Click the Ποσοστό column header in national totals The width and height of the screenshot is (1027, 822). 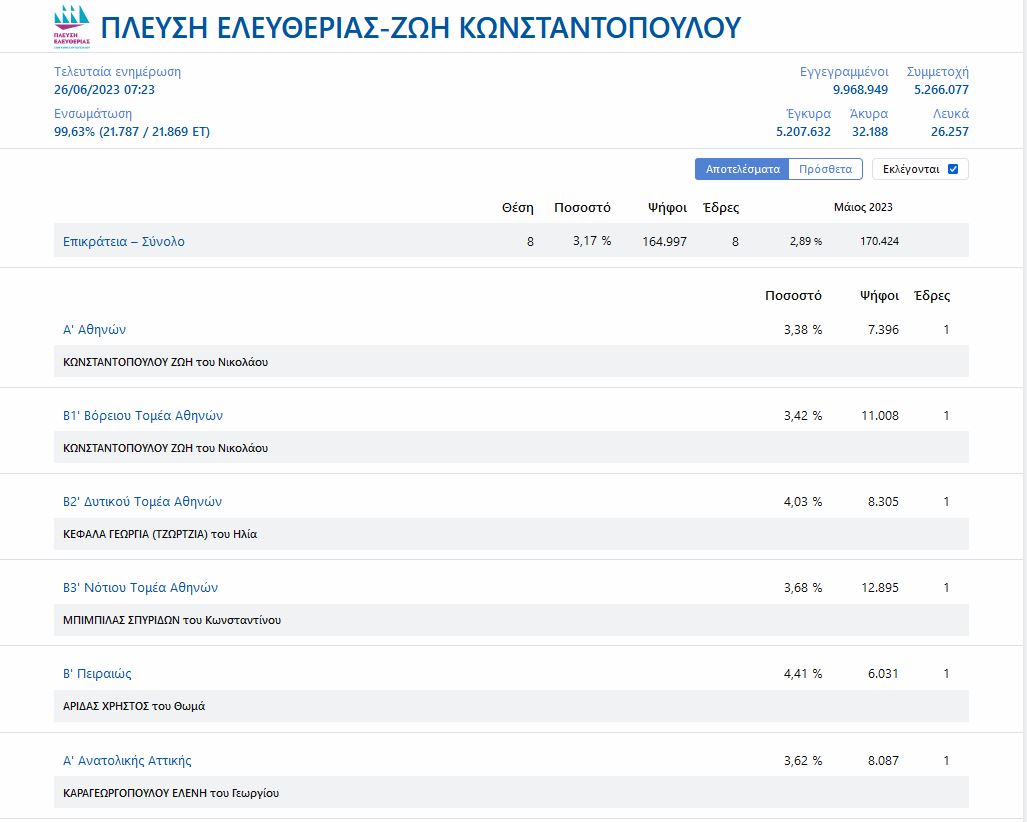[x=582, y=208]
